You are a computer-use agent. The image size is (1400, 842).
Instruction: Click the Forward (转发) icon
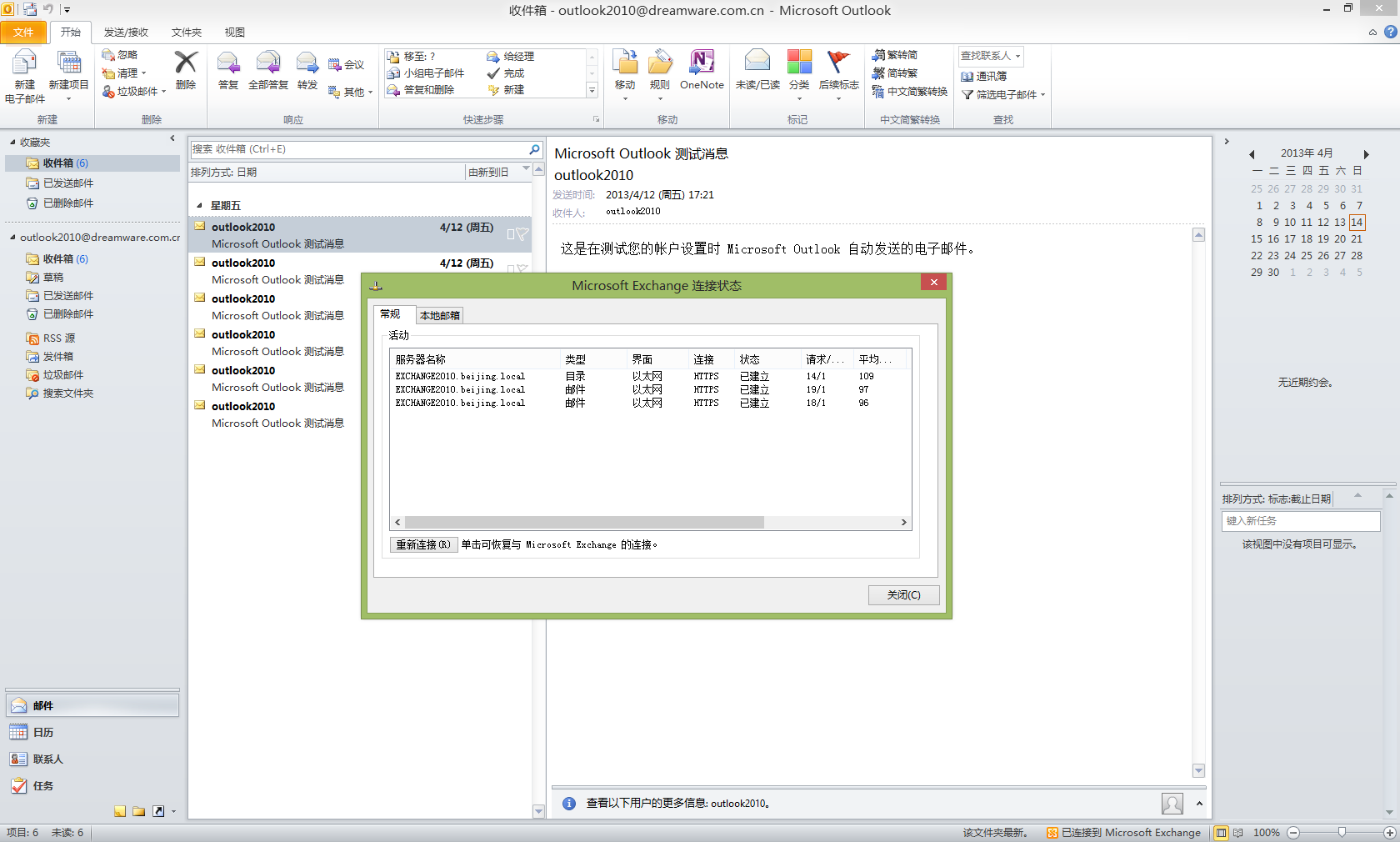coord(307,63)
